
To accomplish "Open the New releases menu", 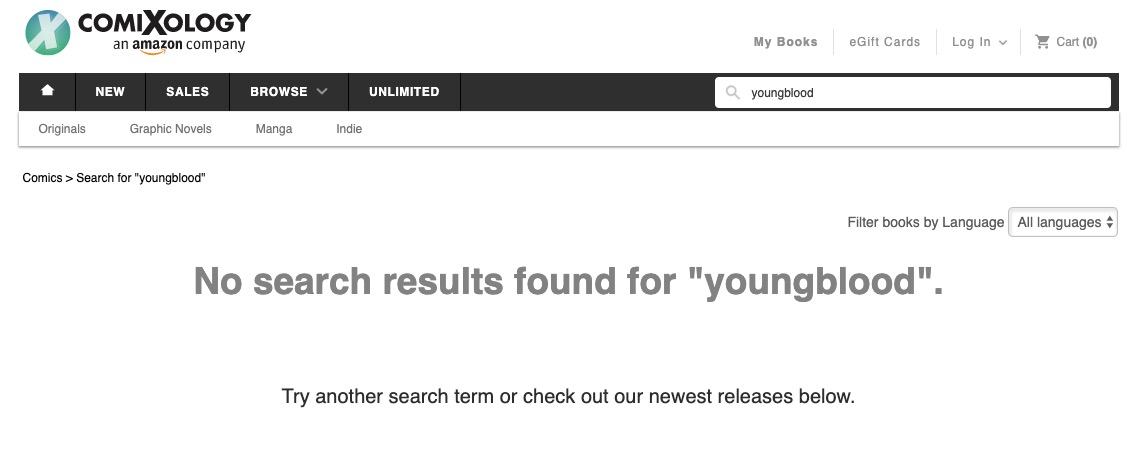I will [110, 91].
